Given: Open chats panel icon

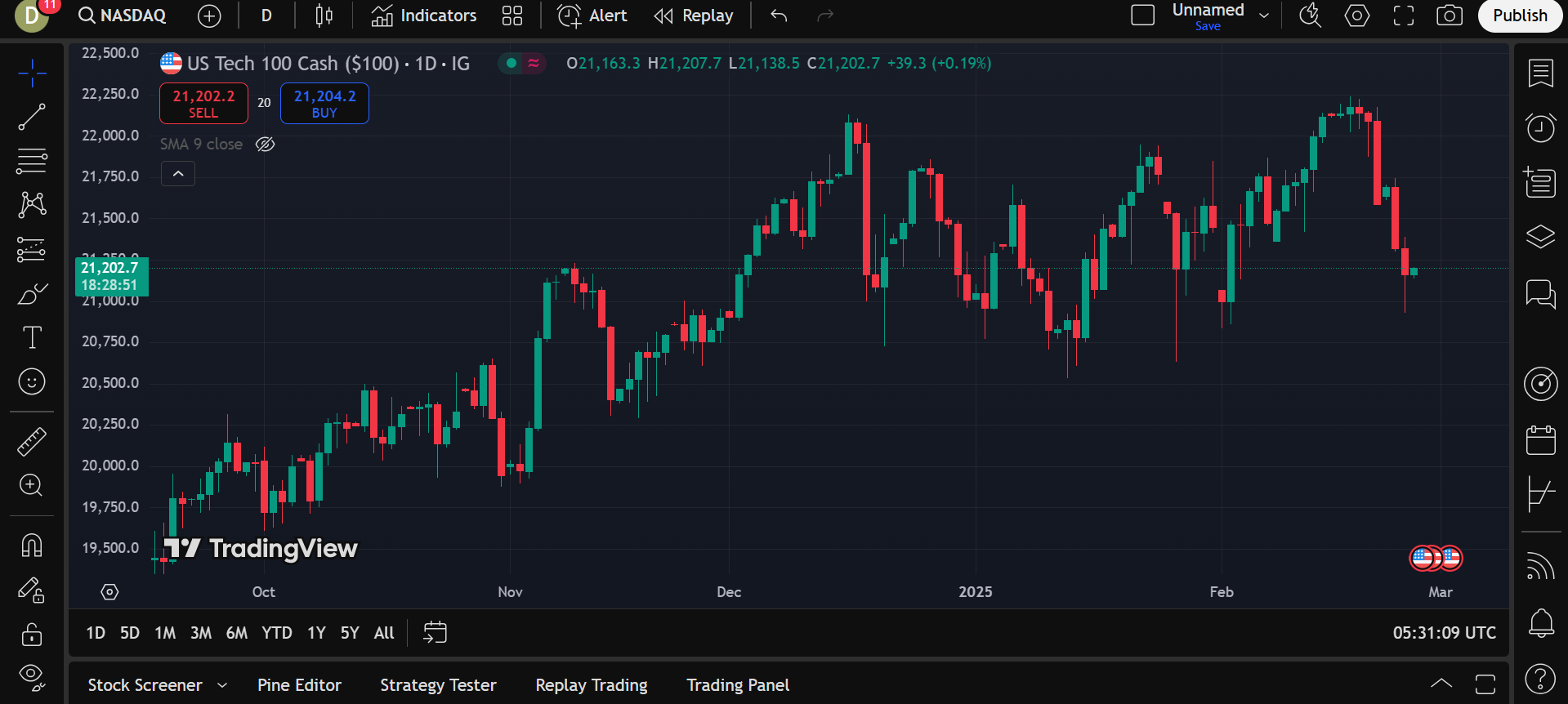Looking at the screenshot, I should click(1541, 292).
